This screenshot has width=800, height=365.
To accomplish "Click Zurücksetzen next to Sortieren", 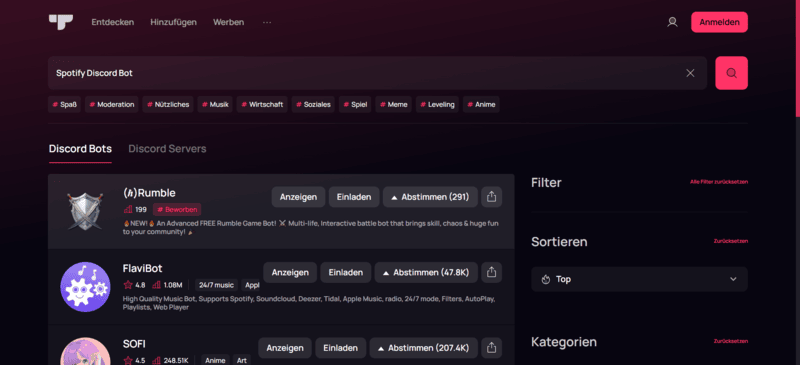I will point(731,241).
